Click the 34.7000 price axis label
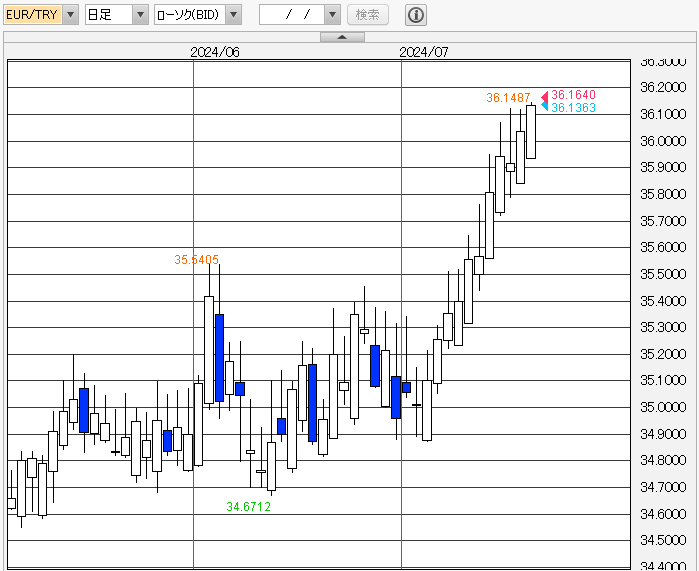 (663, 487)
